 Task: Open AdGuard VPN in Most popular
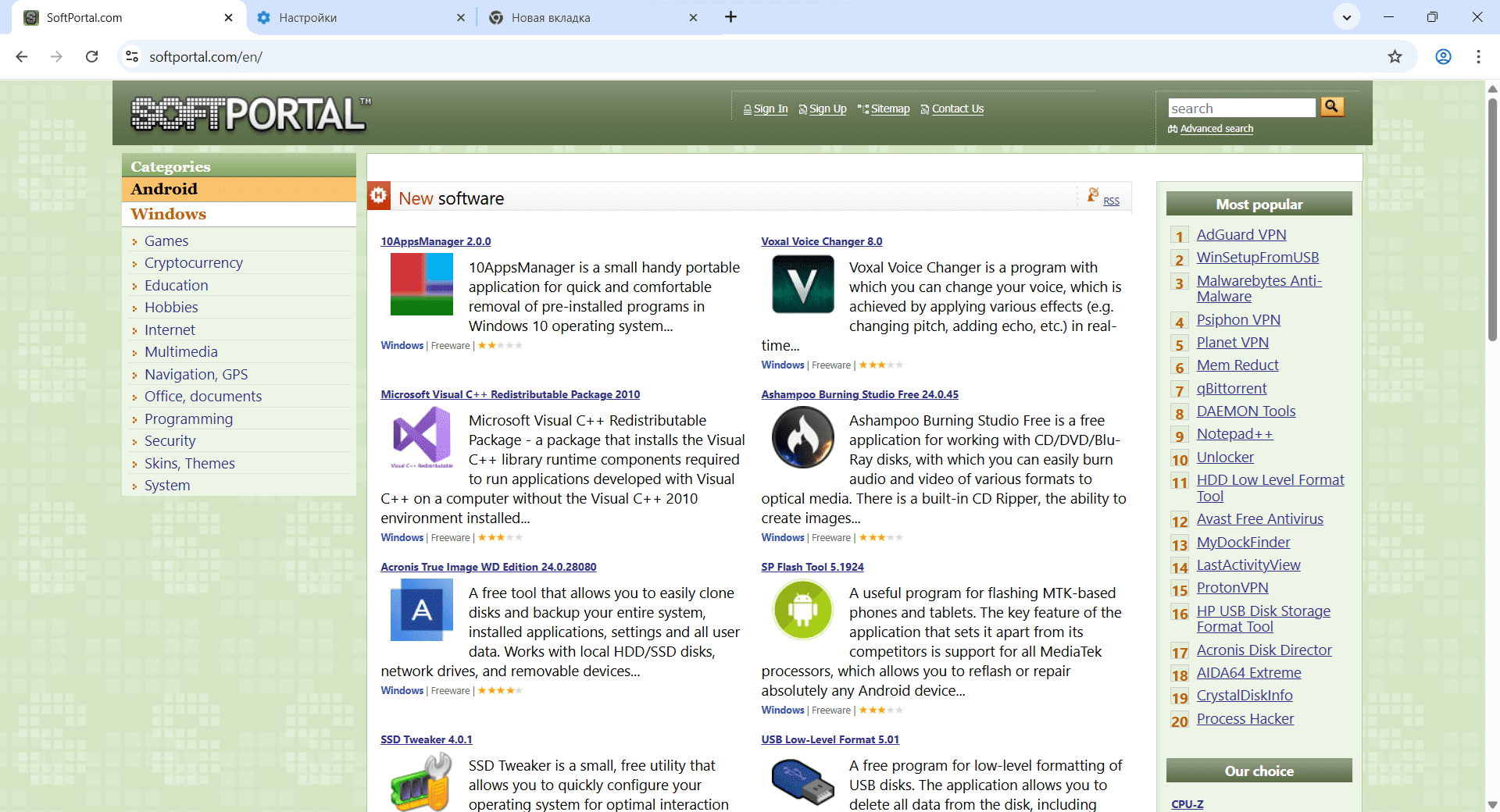1241,235
